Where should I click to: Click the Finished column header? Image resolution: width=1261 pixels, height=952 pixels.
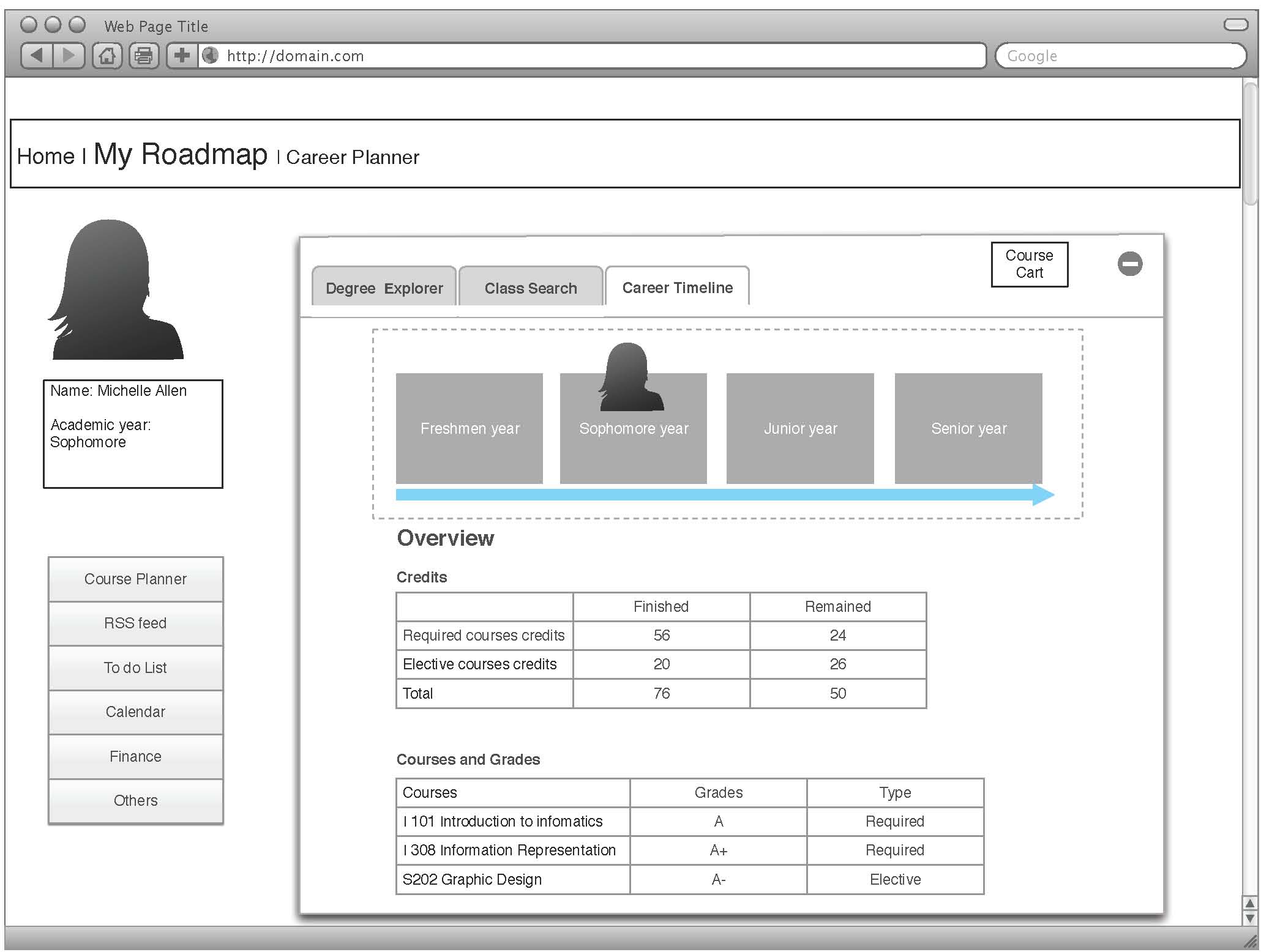coord(661,606)
